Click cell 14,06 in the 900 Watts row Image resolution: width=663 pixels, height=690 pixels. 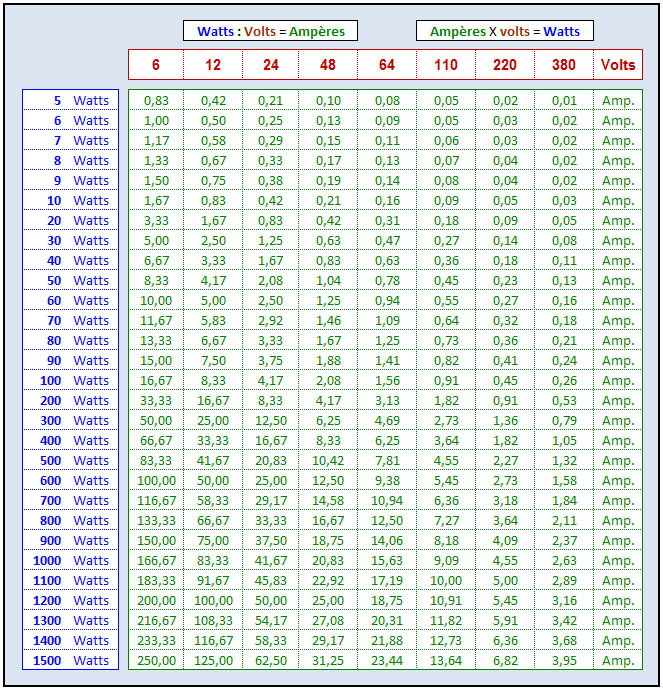coord(387,541)
